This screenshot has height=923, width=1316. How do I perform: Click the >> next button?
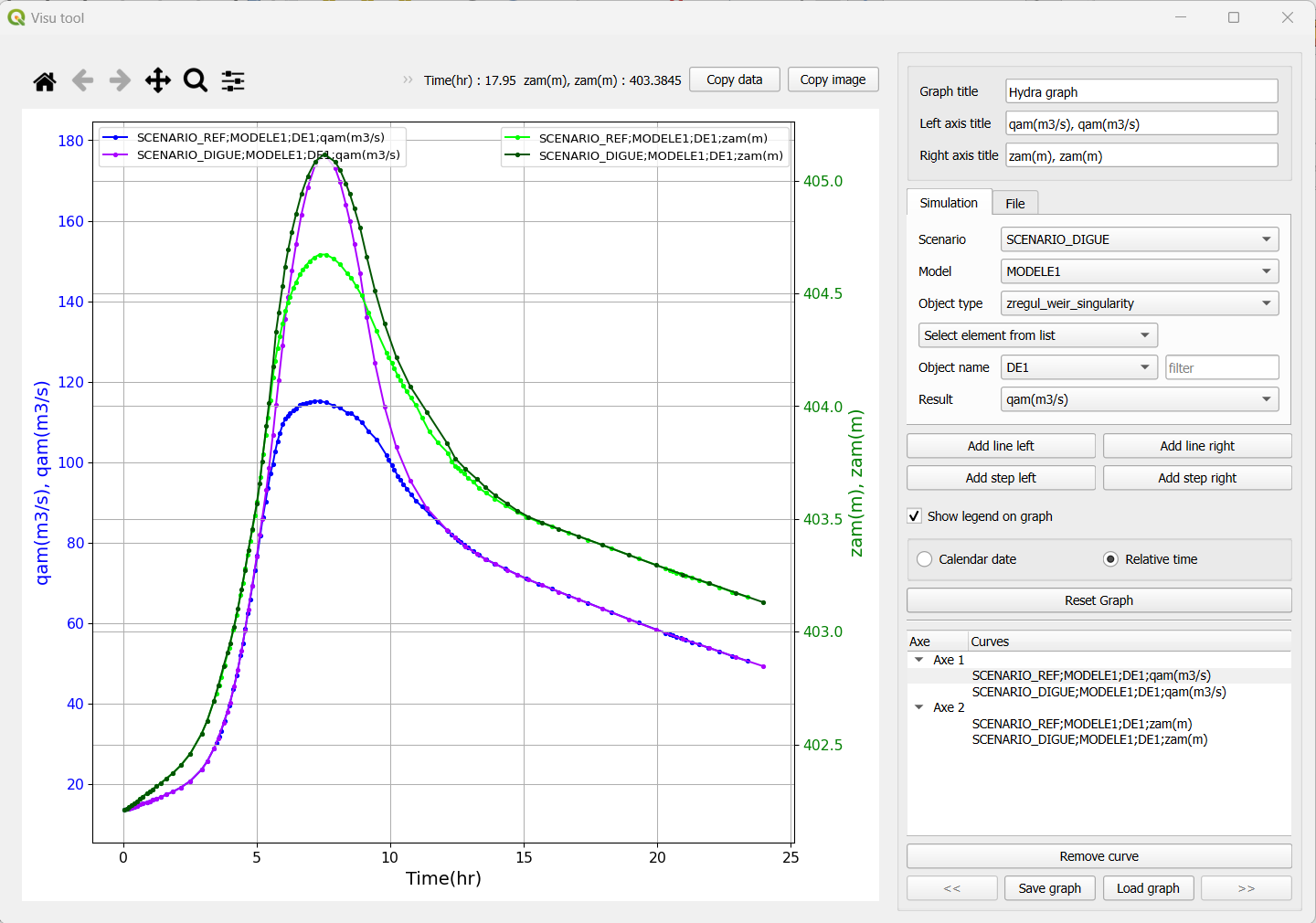tap(1247, 888)
